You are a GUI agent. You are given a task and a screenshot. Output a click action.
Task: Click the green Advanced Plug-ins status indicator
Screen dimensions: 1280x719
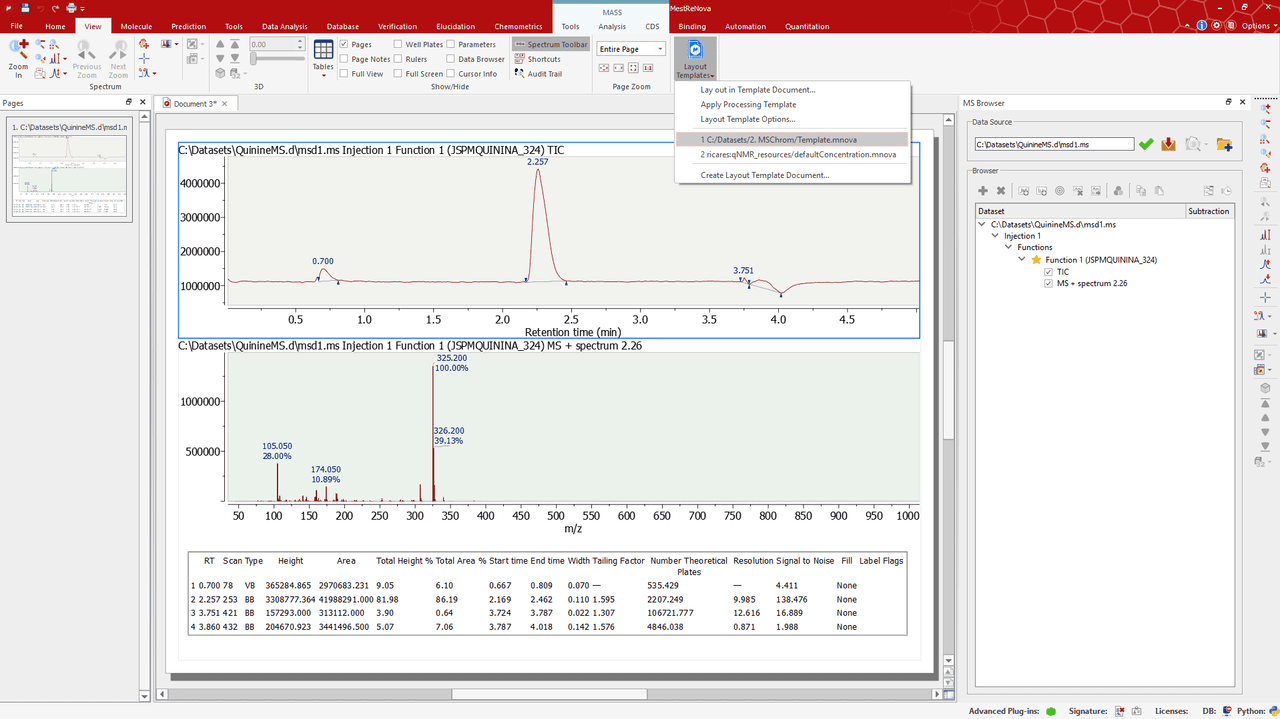(1051, 711)
